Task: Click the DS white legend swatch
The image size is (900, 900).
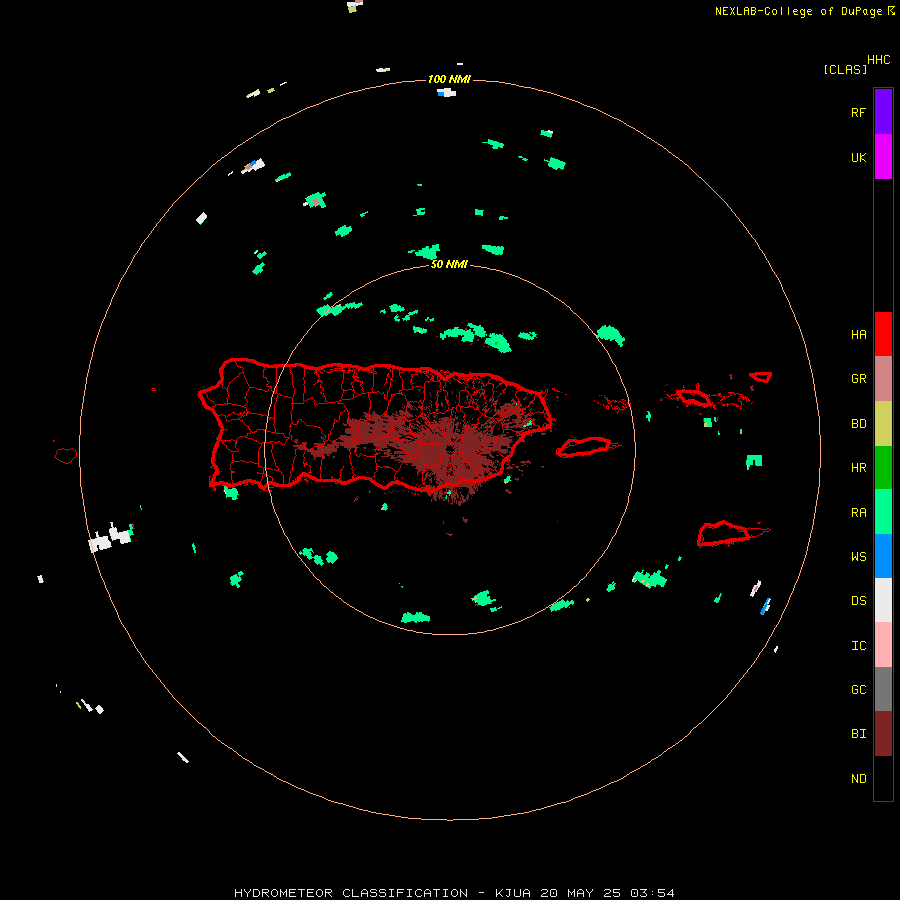Action: [x=883, y=600]
